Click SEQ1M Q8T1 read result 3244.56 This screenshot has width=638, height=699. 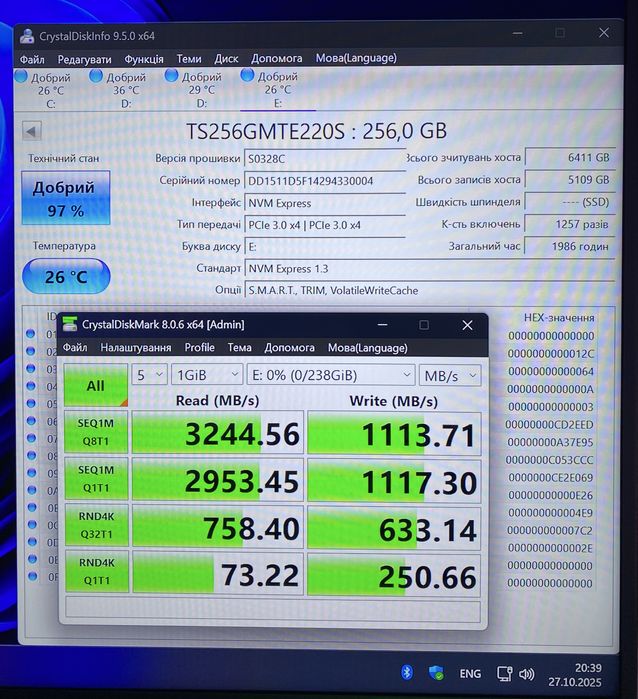point(218,433)
